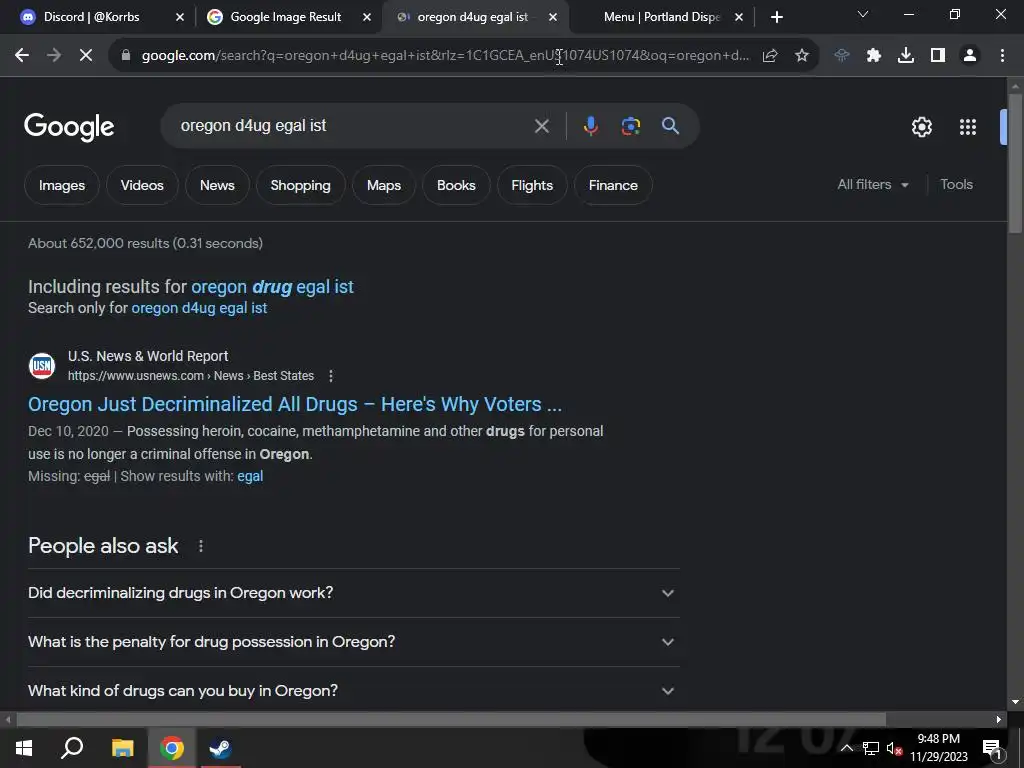
Task: Open People also ask options menu
Action: (200, 546)
